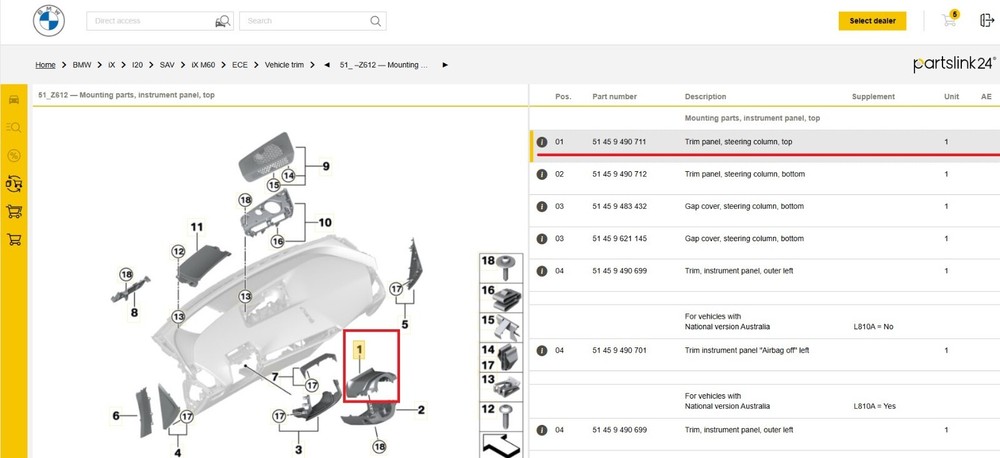Screen dimensions: 1000x458
Task: Show info for part 51 45 9 483 432
Action: coord(542,207)
